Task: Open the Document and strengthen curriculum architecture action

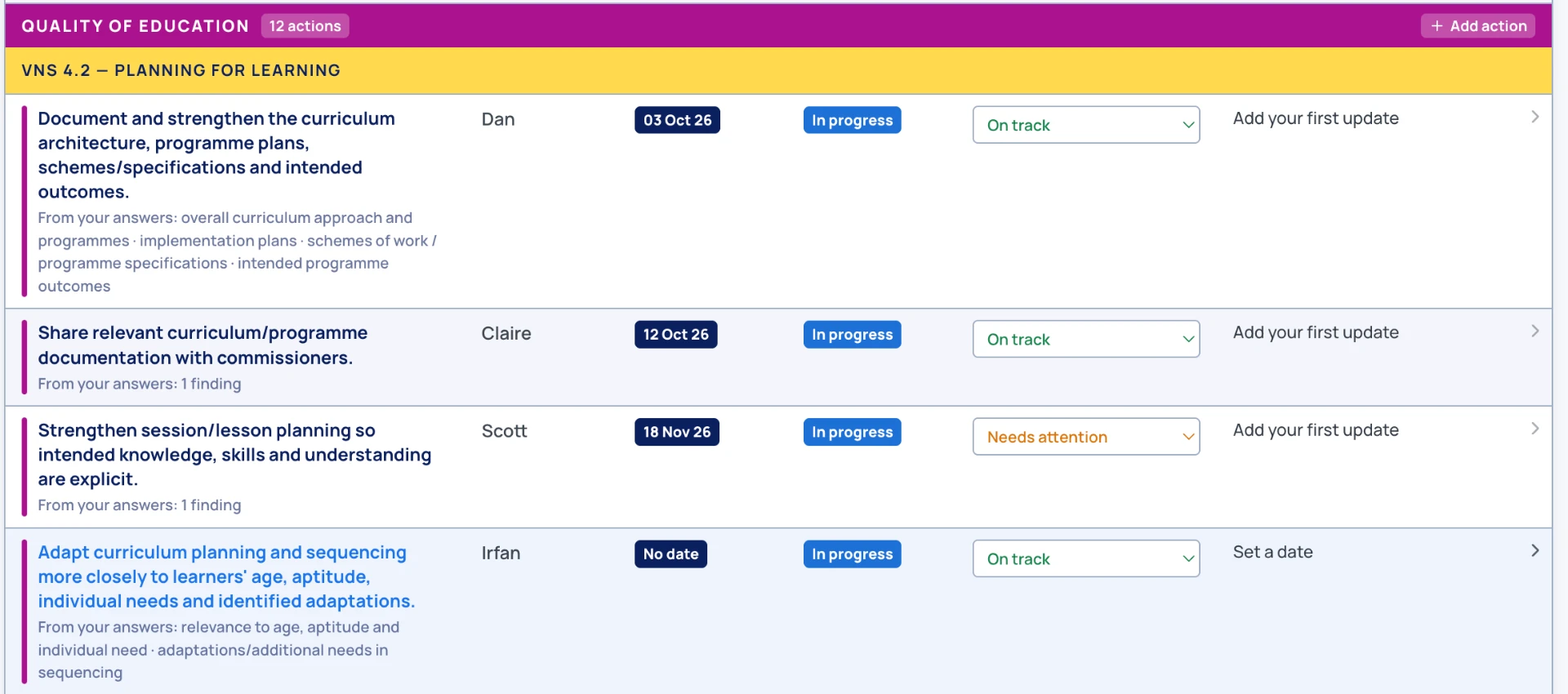Action: pyautogui.click(x=216, y=155)
